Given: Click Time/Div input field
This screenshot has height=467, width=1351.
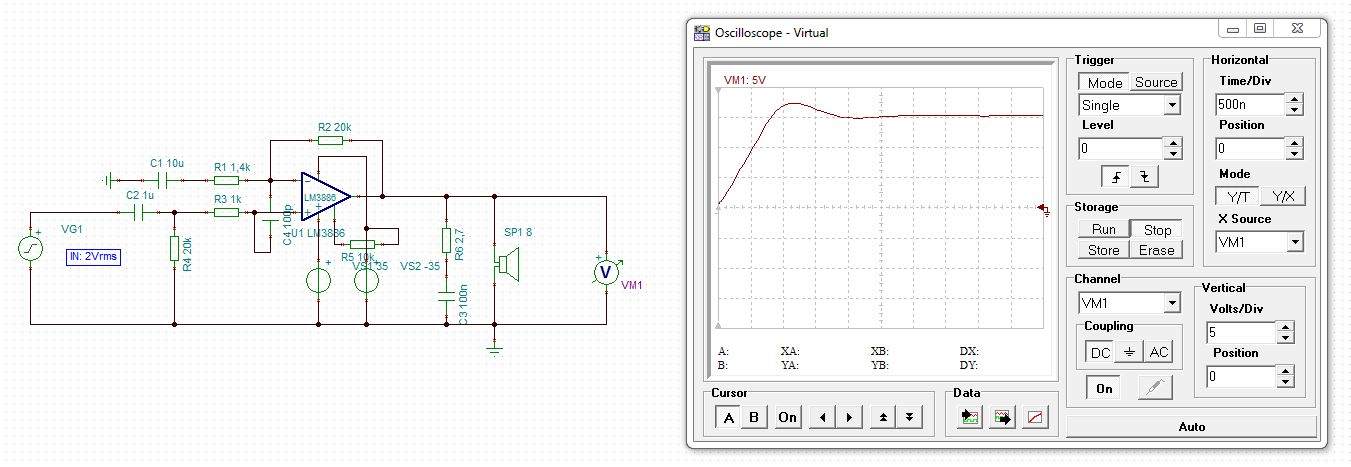Looking at the screenshot, I should [1251, 104].
